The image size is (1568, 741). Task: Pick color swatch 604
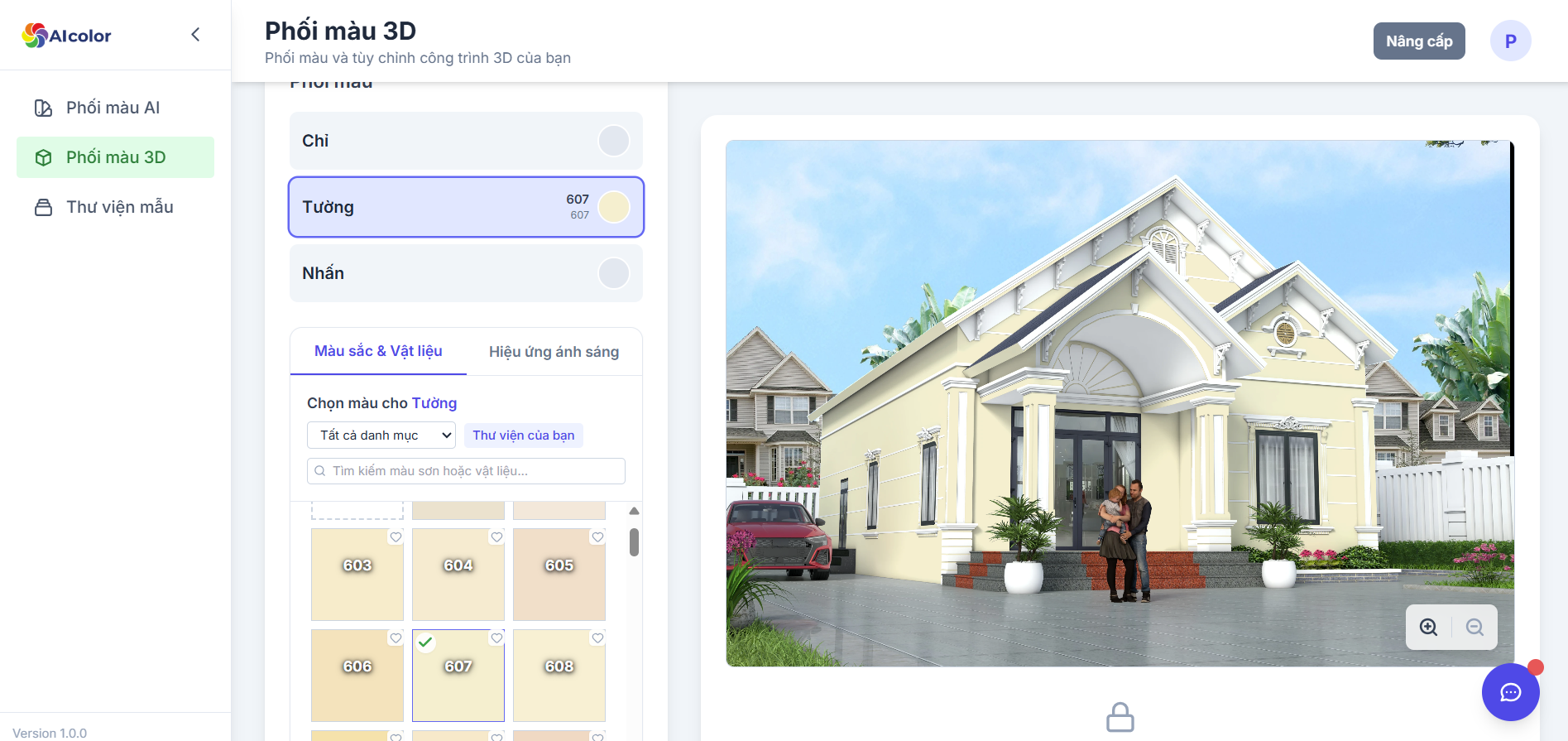click(458, 575)
